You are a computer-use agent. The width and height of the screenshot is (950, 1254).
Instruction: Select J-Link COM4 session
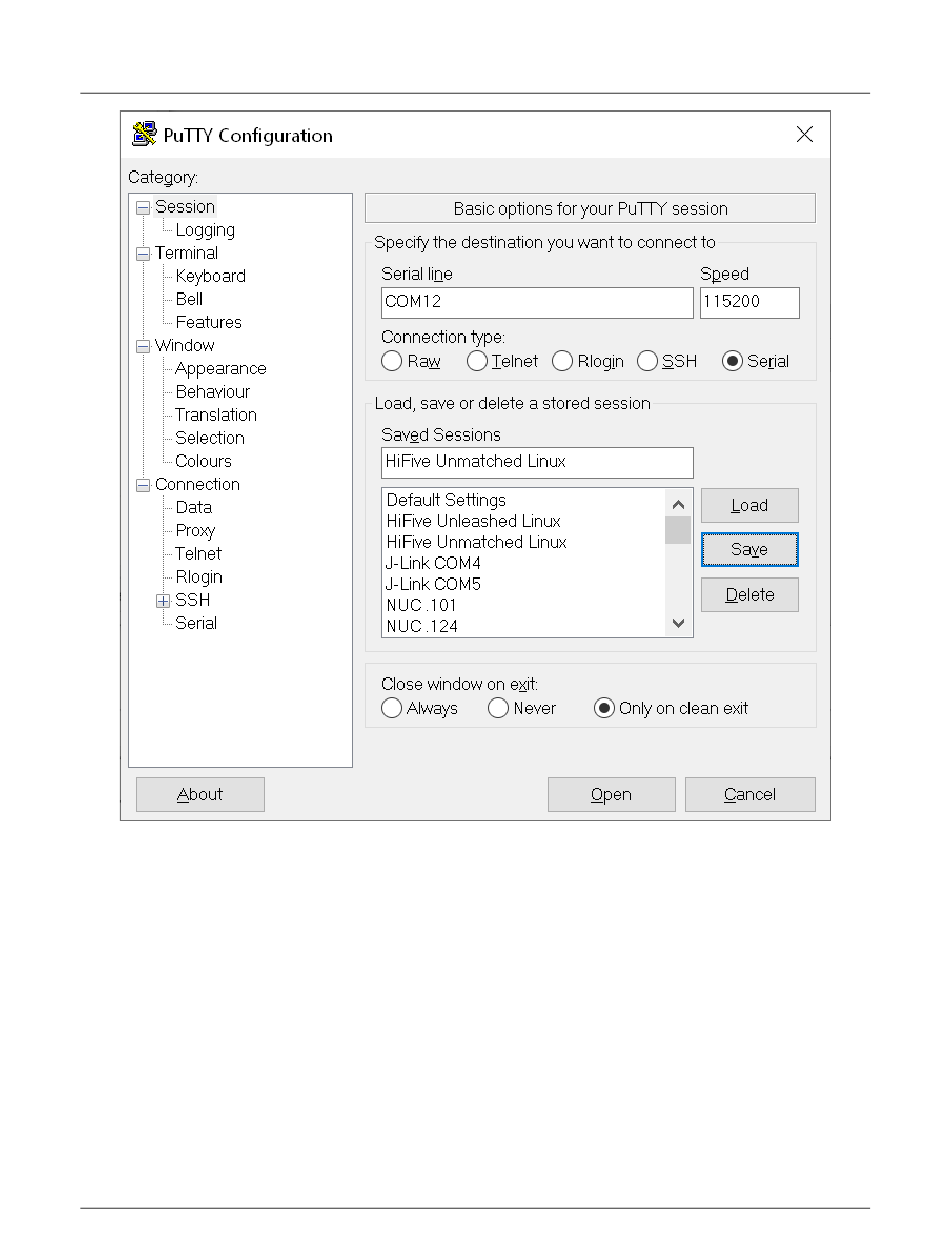coord(433,563)
